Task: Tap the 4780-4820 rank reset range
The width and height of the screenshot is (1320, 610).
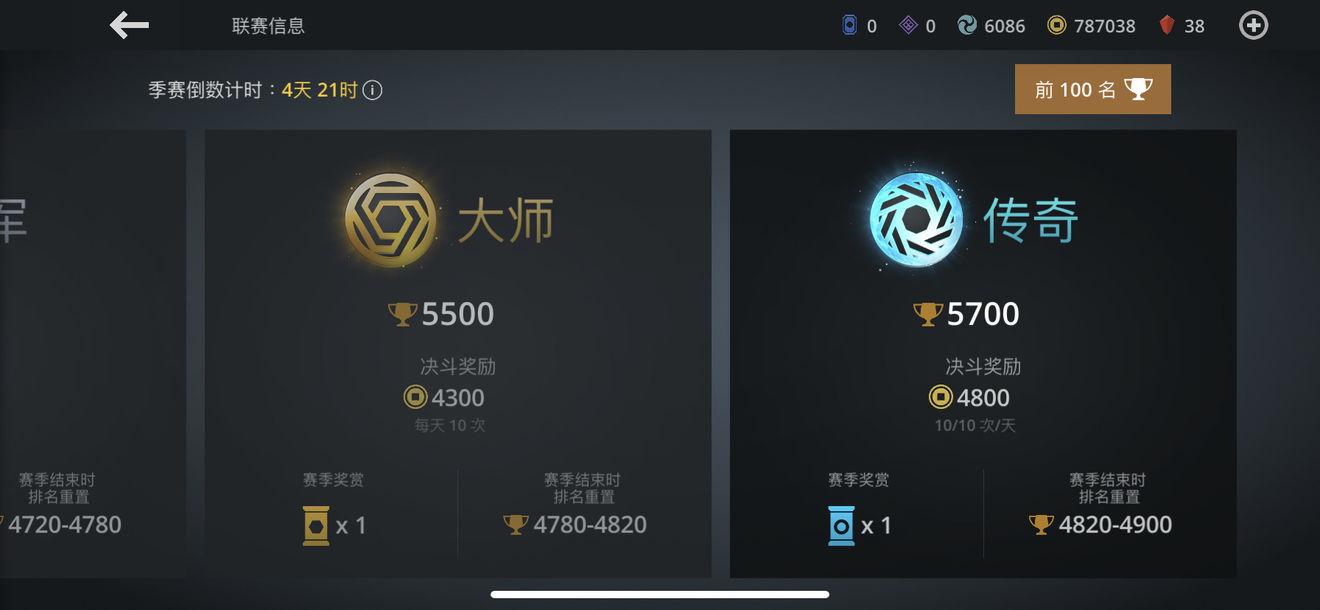Action: coord(575,524)
